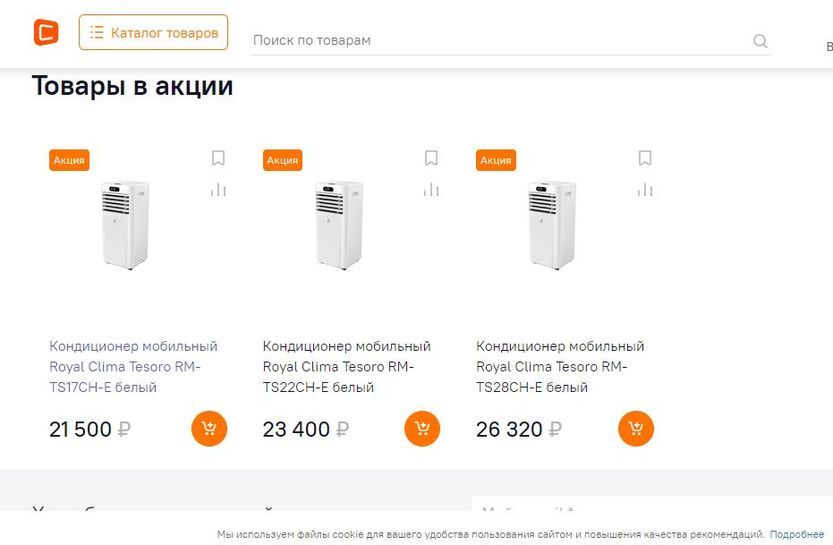
Task: Click the product search input field
Action: pyautogui.click(x=500, y=40)
